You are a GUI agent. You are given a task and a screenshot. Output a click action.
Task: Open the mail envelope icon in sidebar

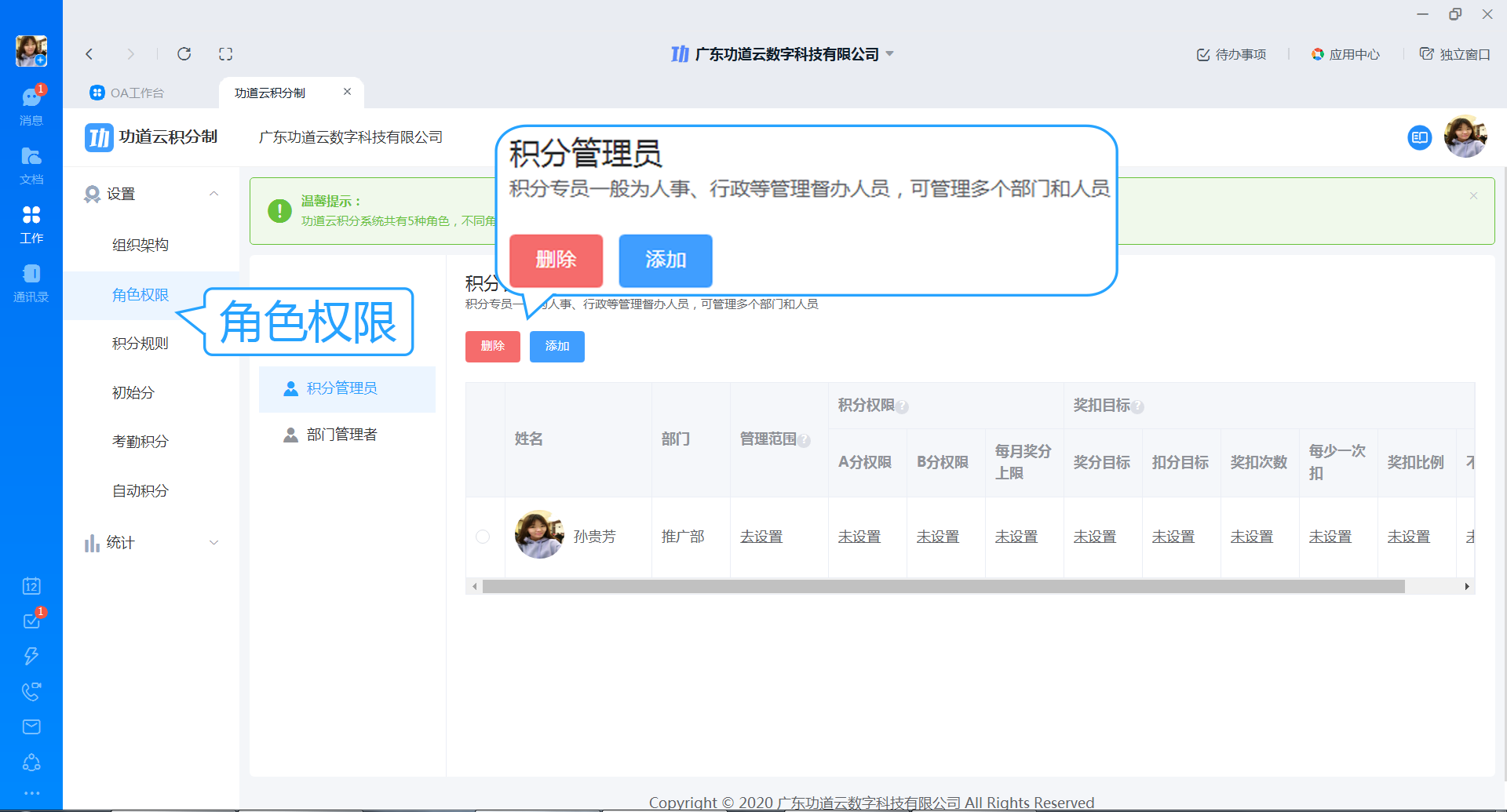click(31, 726)
